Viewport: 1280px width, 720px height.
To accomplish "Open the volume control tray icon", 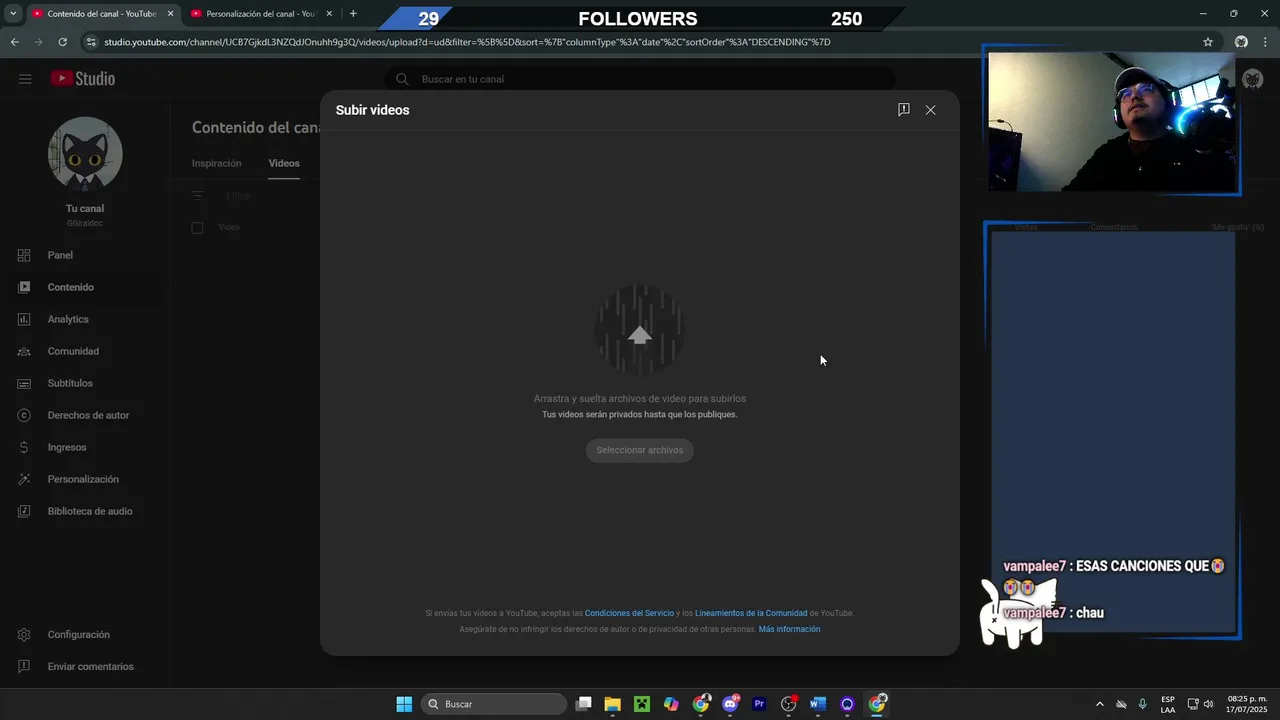I will tap(1208, 704).
